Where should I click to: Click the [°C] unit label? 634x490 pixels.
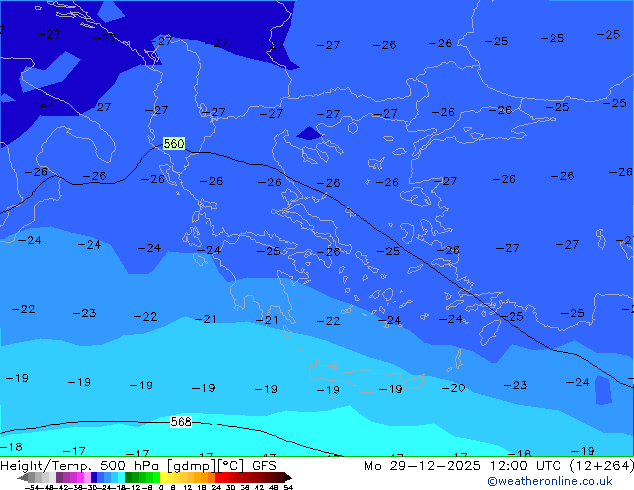[232, 466]
